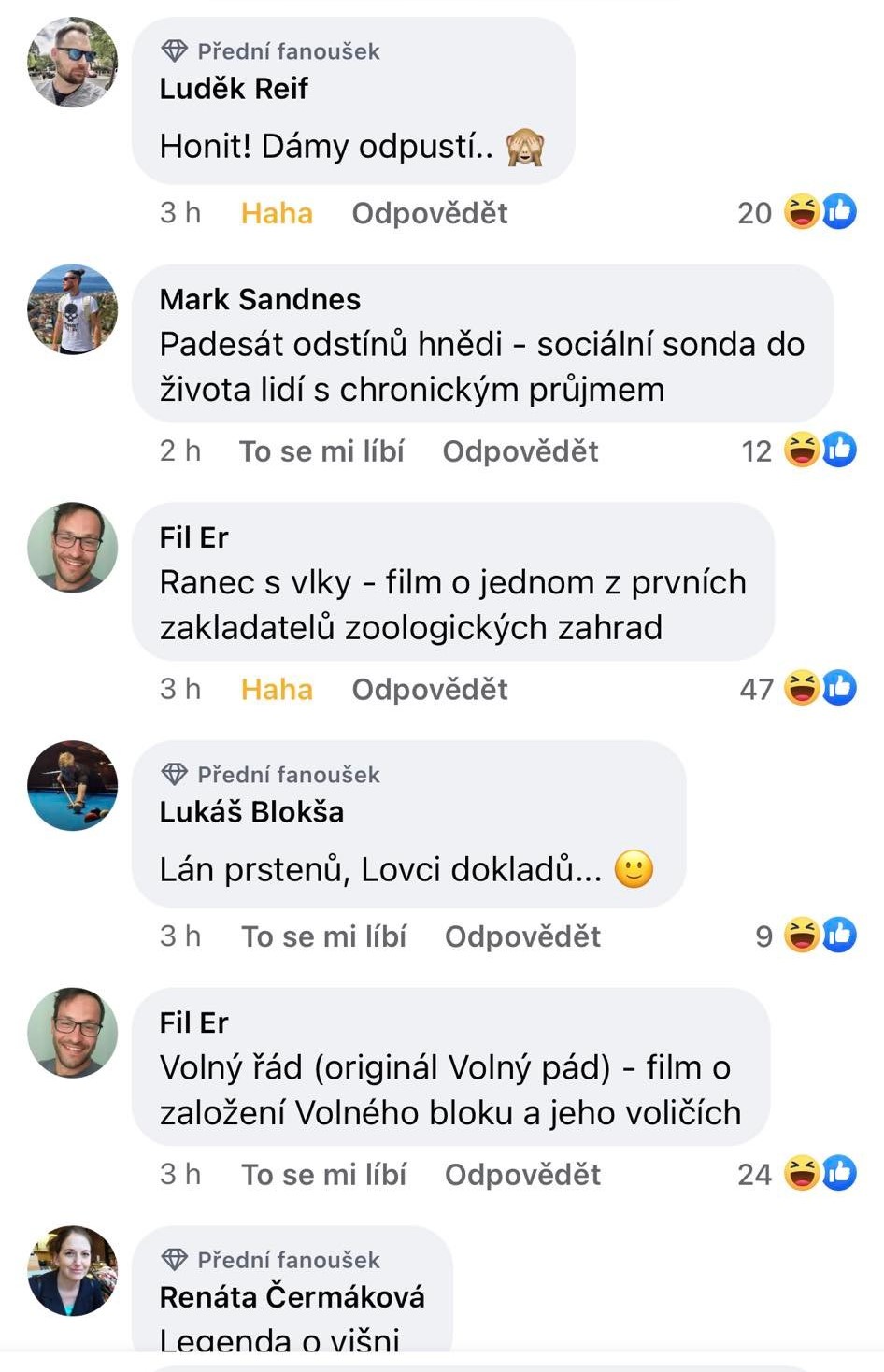Open Luděk Reif's profile picture

pyautogui.click(x=73, y=63)
